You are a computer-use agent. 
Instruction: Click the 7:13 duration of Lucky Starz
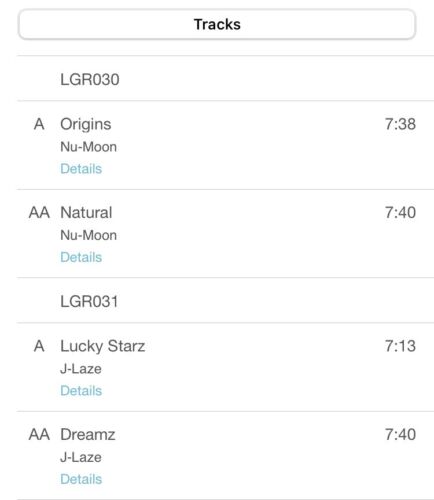400,346
